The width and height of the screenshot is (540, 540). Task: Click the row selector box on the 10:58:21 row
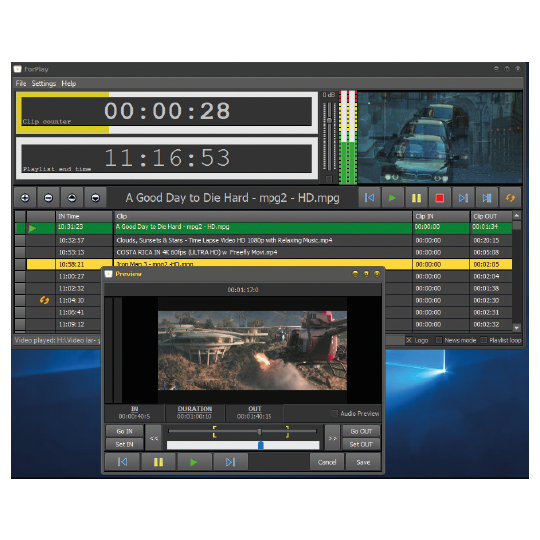point(20,264)
